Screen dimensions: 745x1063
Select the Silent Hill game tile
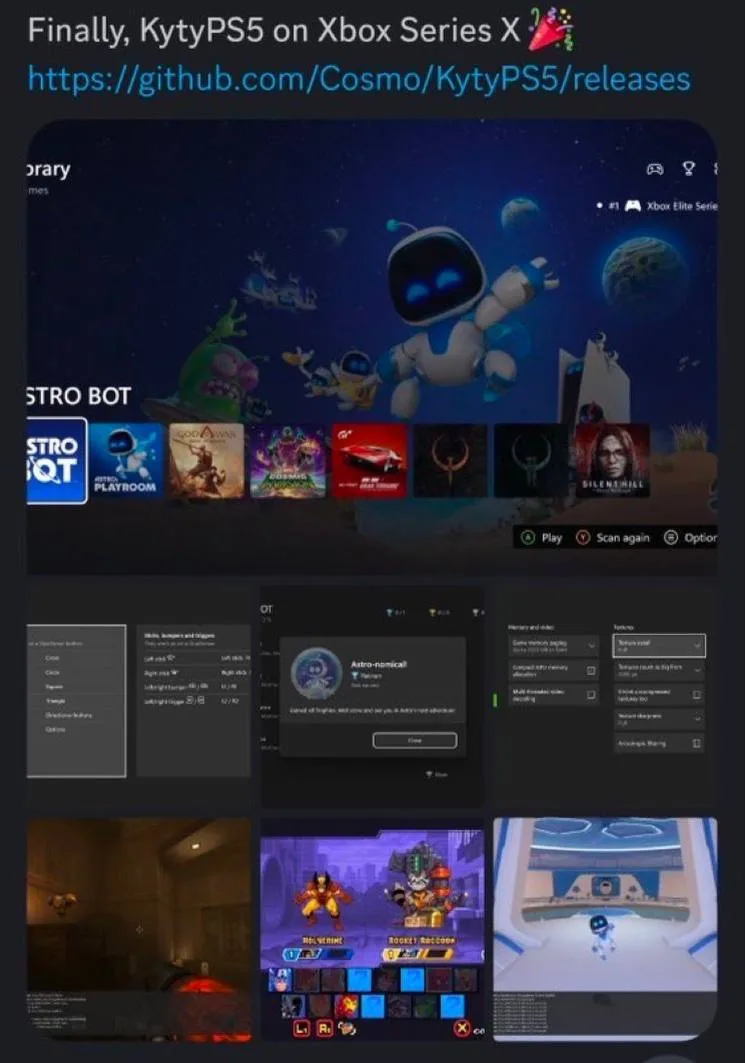click(x=612, y=460)
